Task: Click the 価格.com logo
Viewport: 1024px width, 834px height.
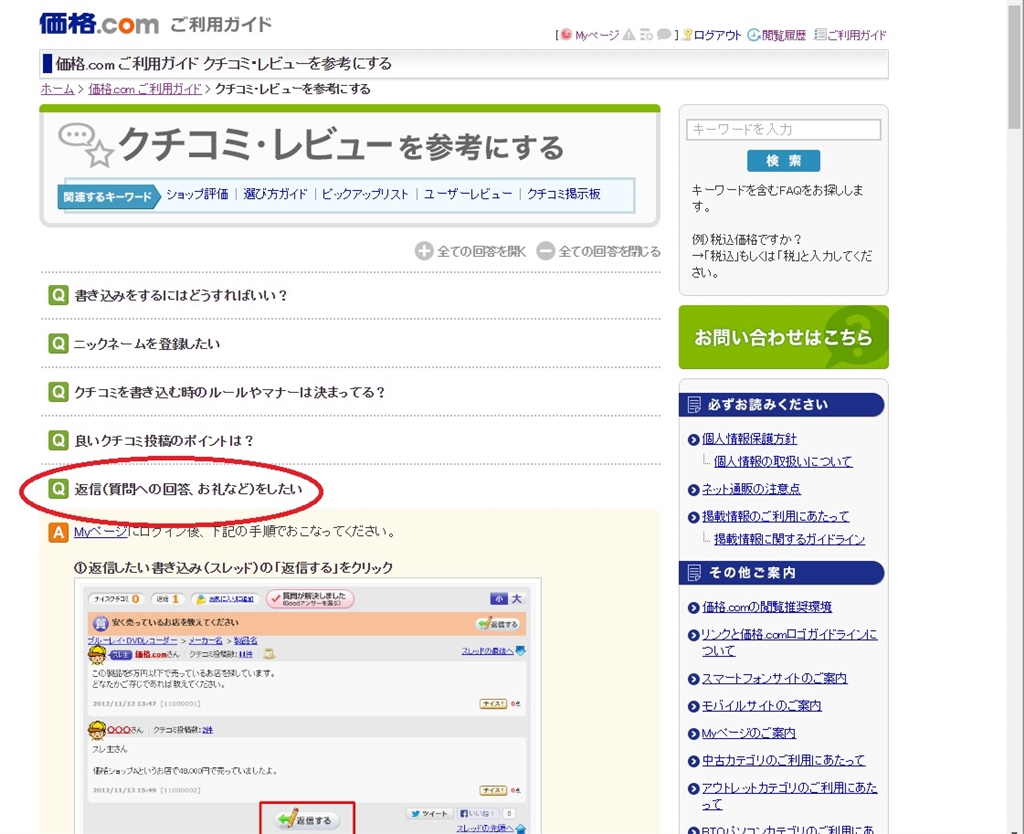Action: click(x=99, y=24)
